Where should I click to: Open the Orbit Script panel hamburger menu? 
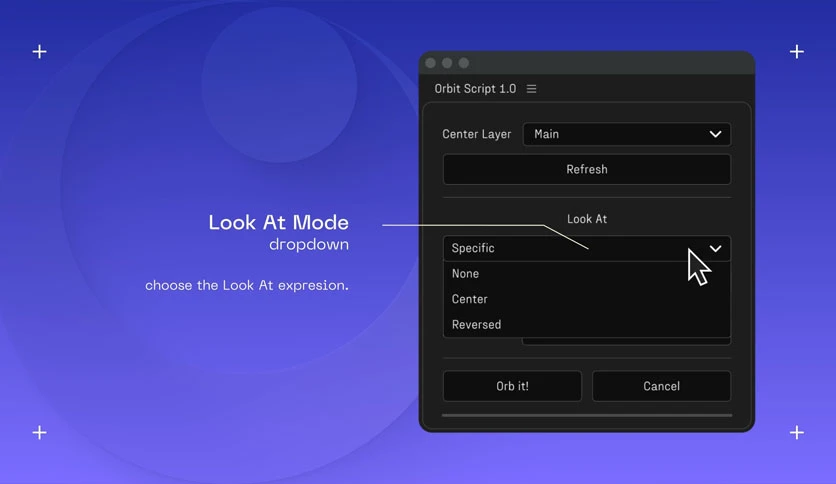coord(532,88)
